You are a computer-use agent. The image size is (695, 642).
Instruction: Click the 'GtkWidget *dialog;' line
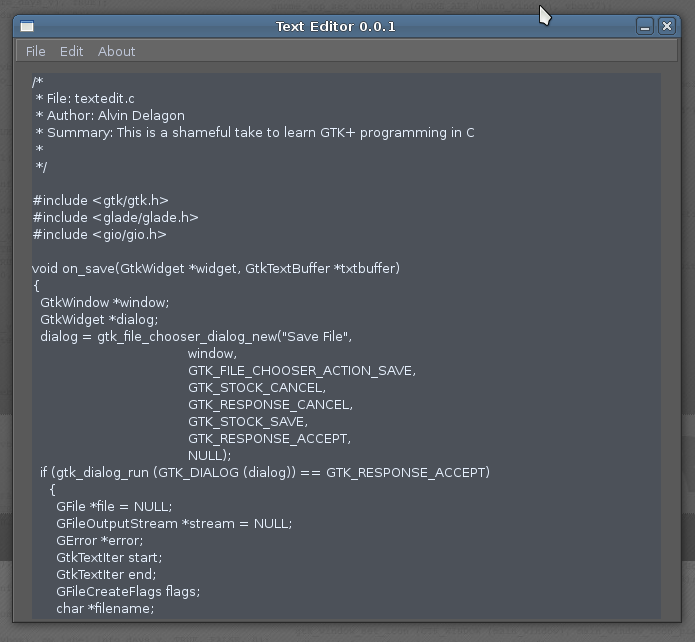click(99, 320)
